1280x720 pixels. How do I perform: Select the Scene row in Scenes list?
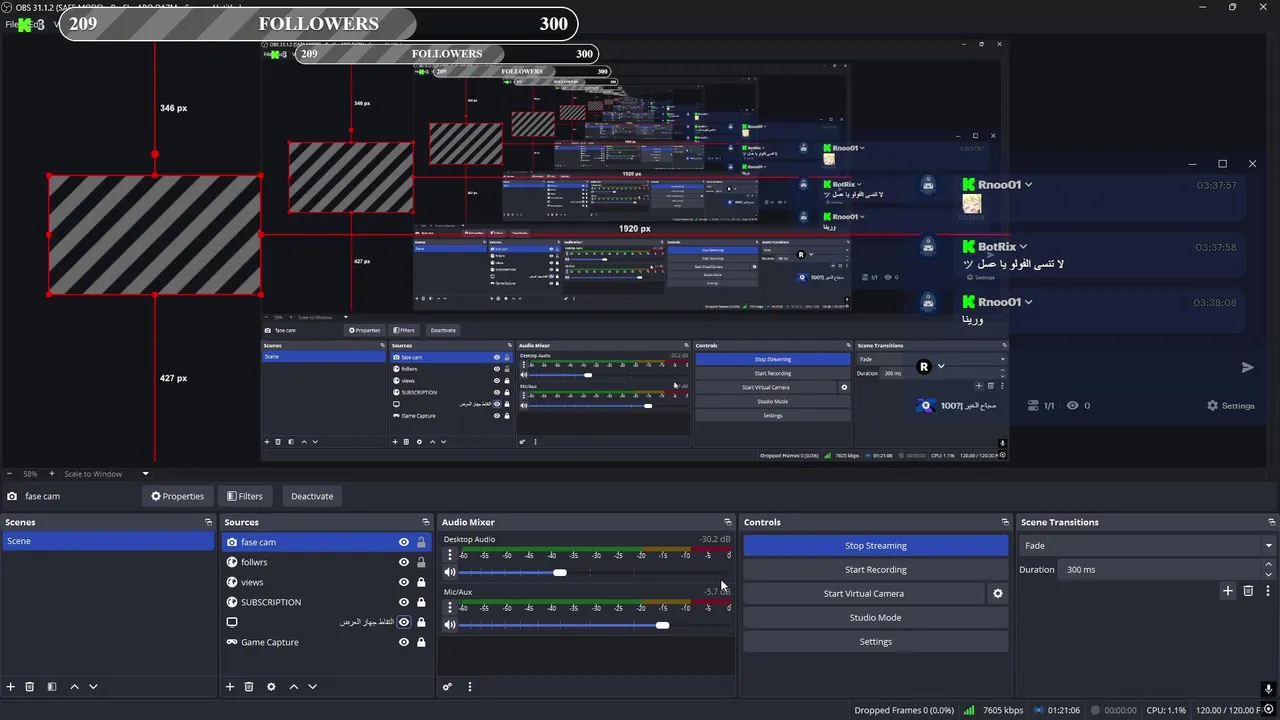pos(108,541)
